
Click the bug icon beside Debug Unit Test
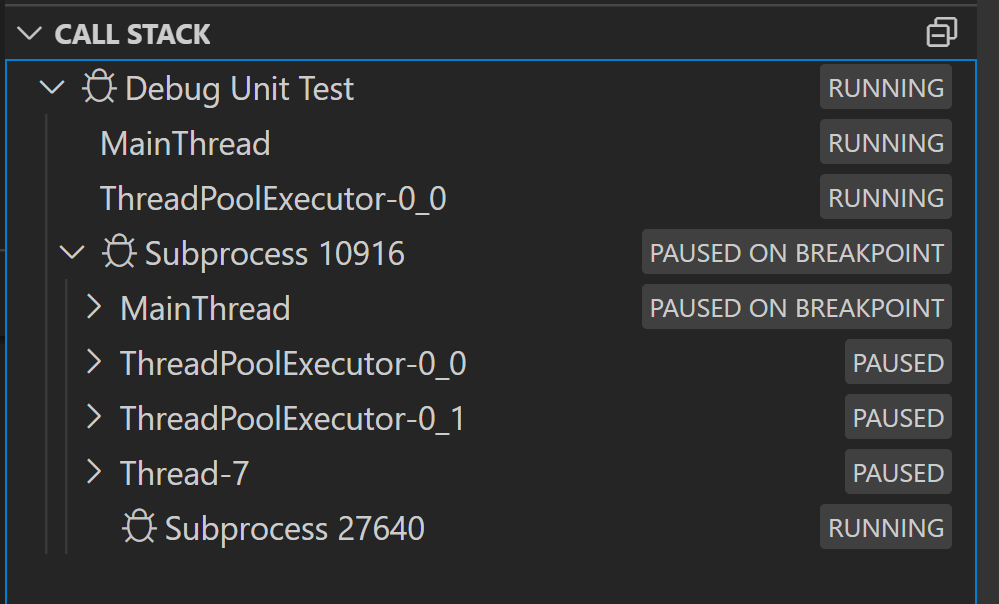point(98,88)
